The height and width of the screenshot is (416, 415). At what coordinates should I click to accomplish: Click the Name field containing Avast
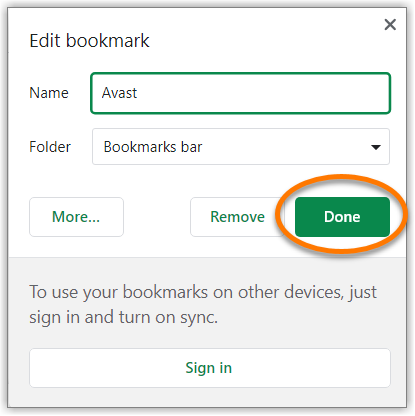[240, 93]
